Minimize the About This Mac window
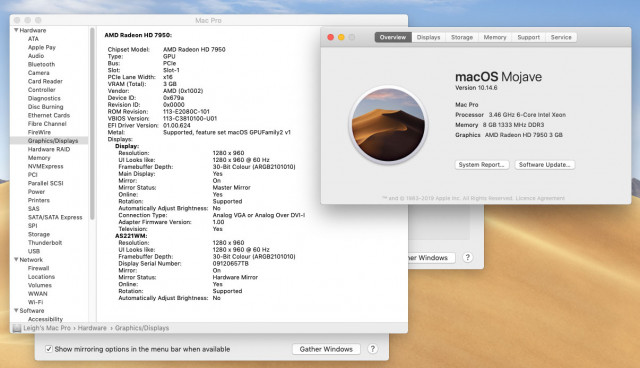640x368 pixels. coord(341,37)
